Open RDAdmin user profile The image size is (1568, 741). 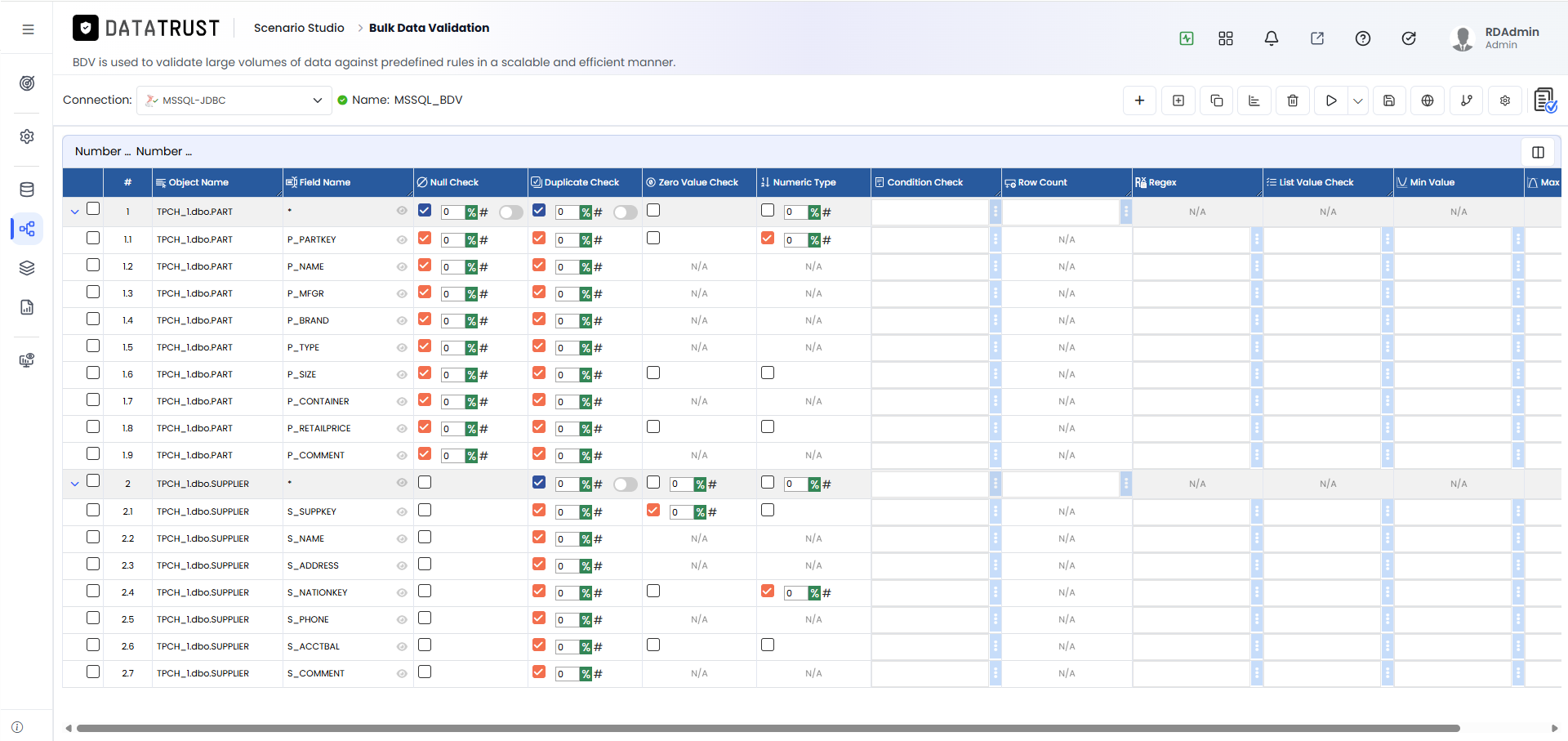click(x=1494, y=38)
